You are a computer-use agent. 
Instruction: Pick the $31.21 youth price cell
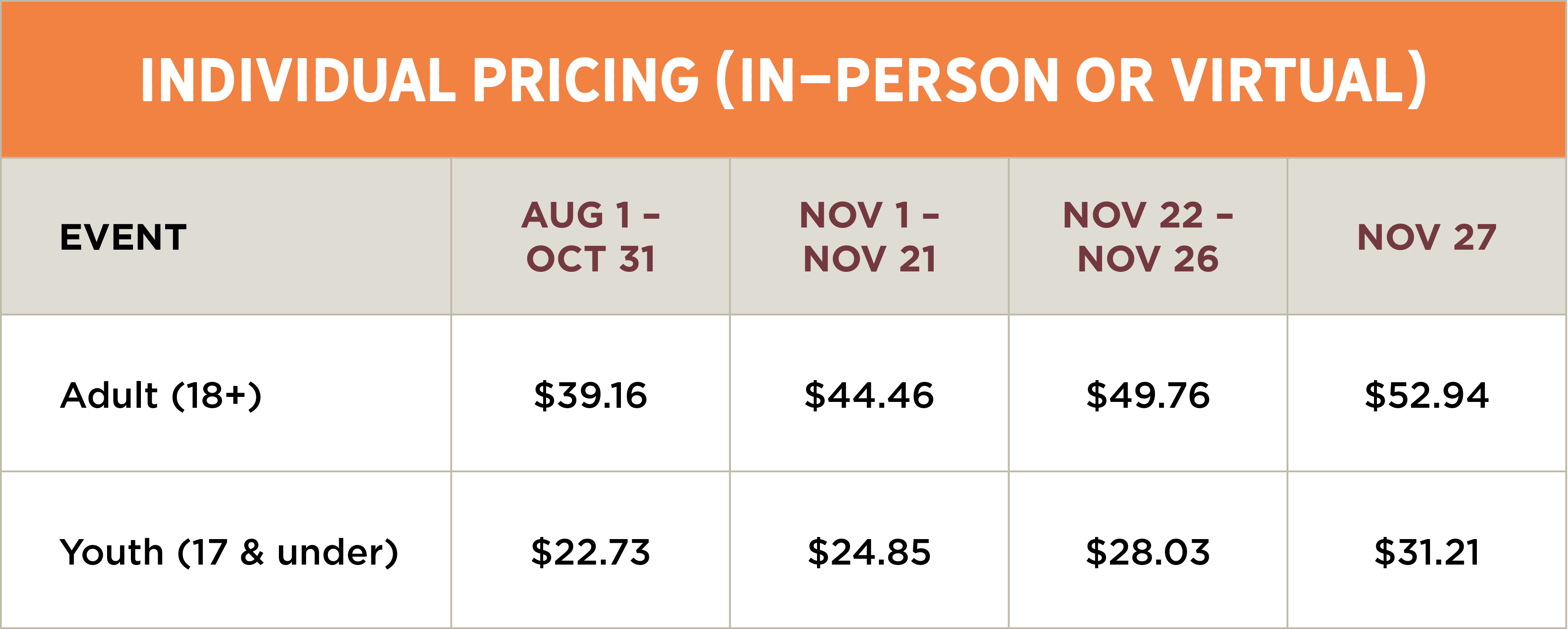[x=1427, y=552]
